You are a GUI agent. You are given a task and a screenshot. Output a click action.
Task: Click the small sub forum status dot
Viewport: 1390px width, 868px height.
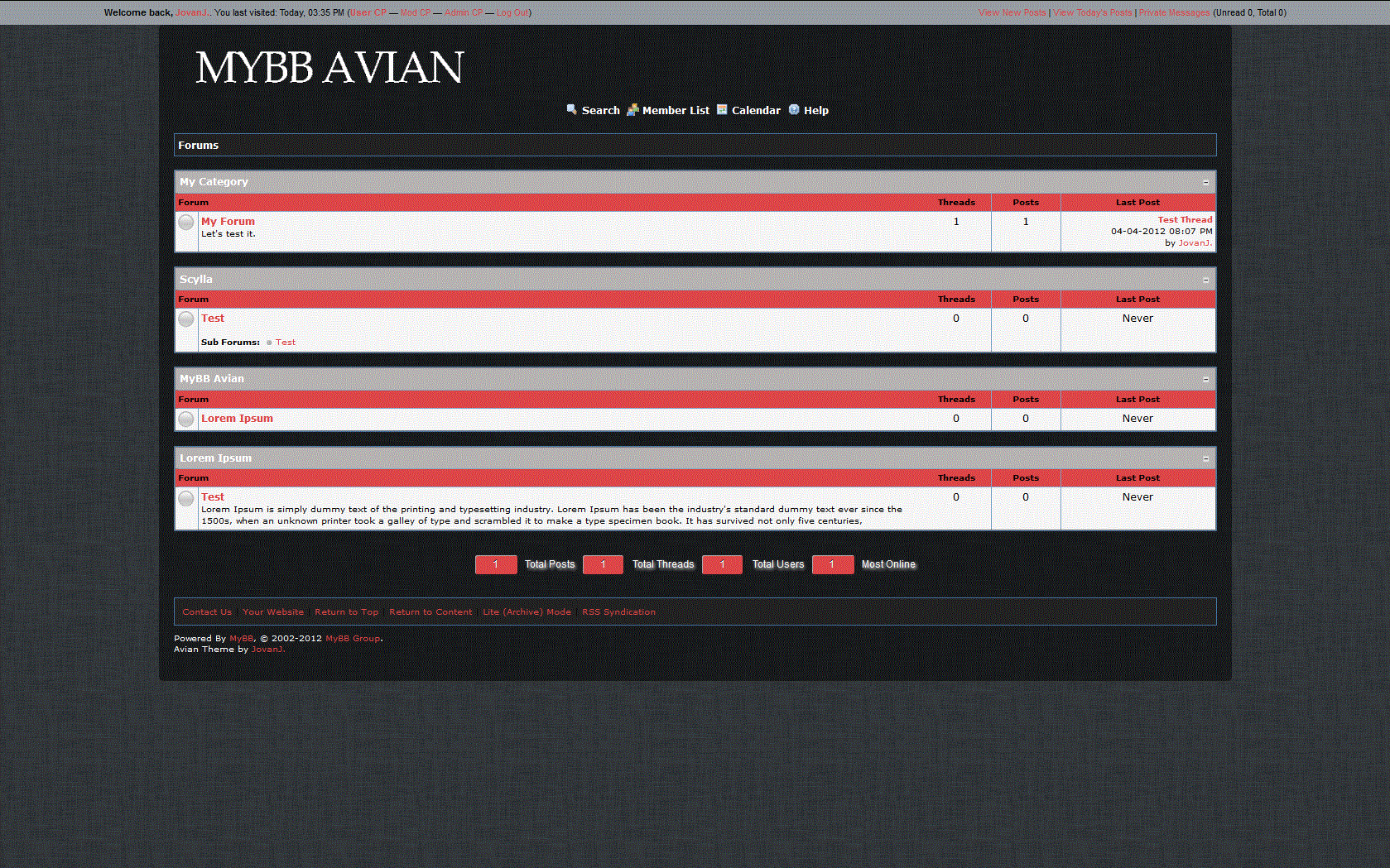click(x=269, y=343)
